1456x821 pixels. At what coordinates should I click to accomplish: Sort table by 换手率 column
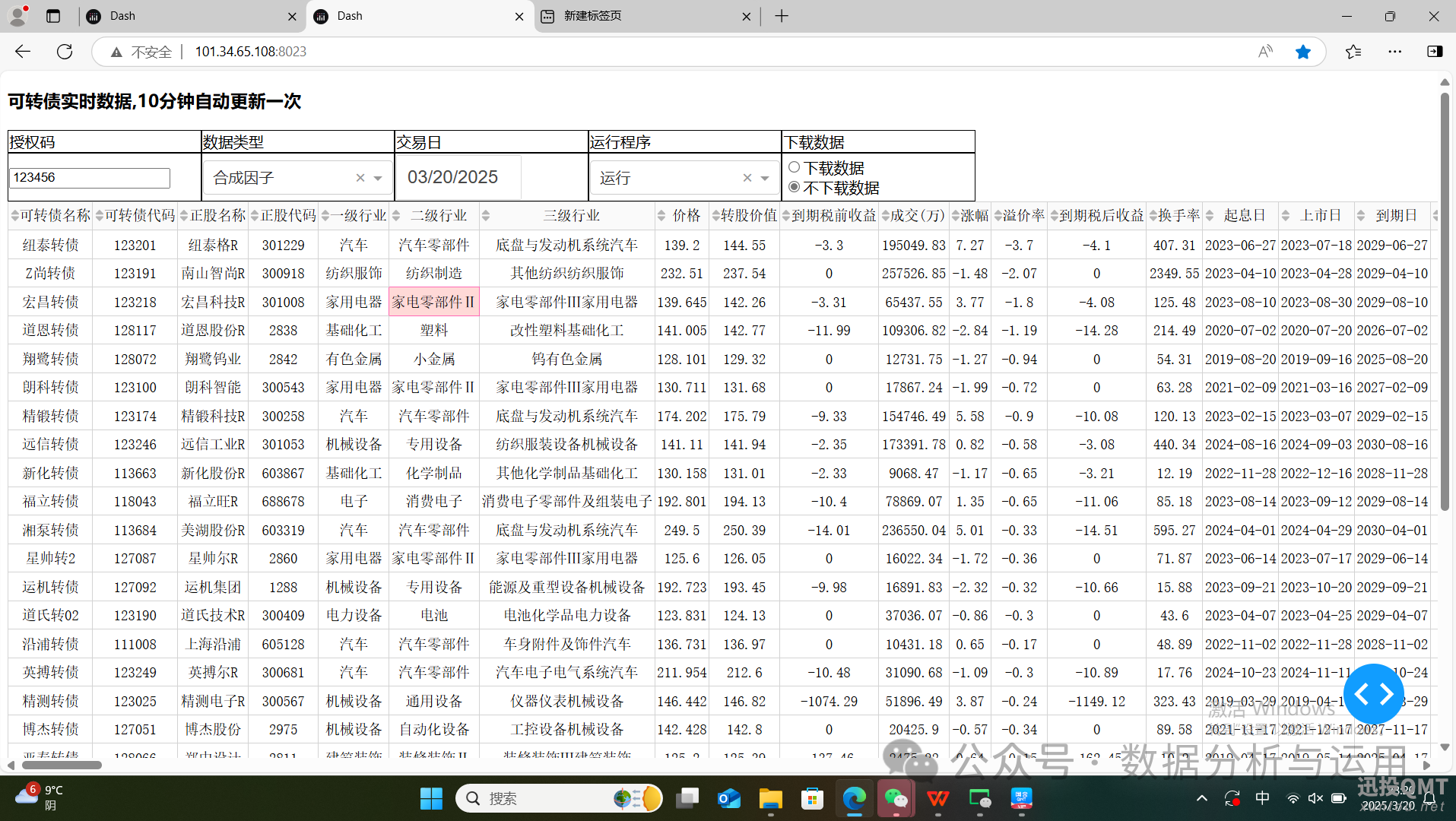coord(1153,217)
